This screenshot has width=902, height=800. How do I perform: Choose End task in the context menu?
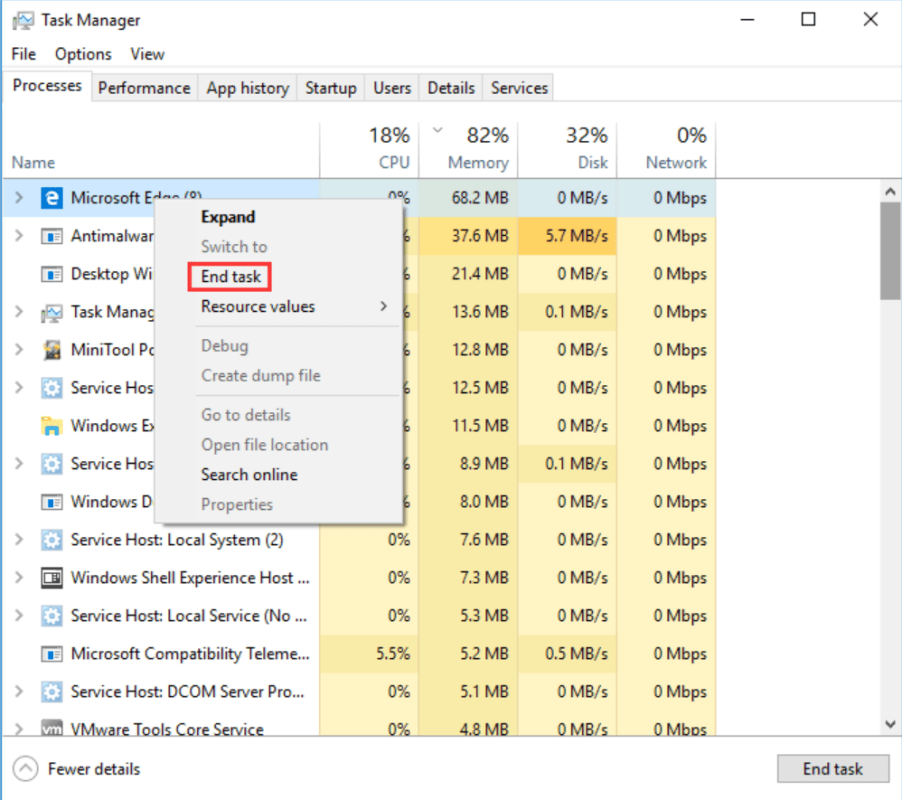[231, 277]
